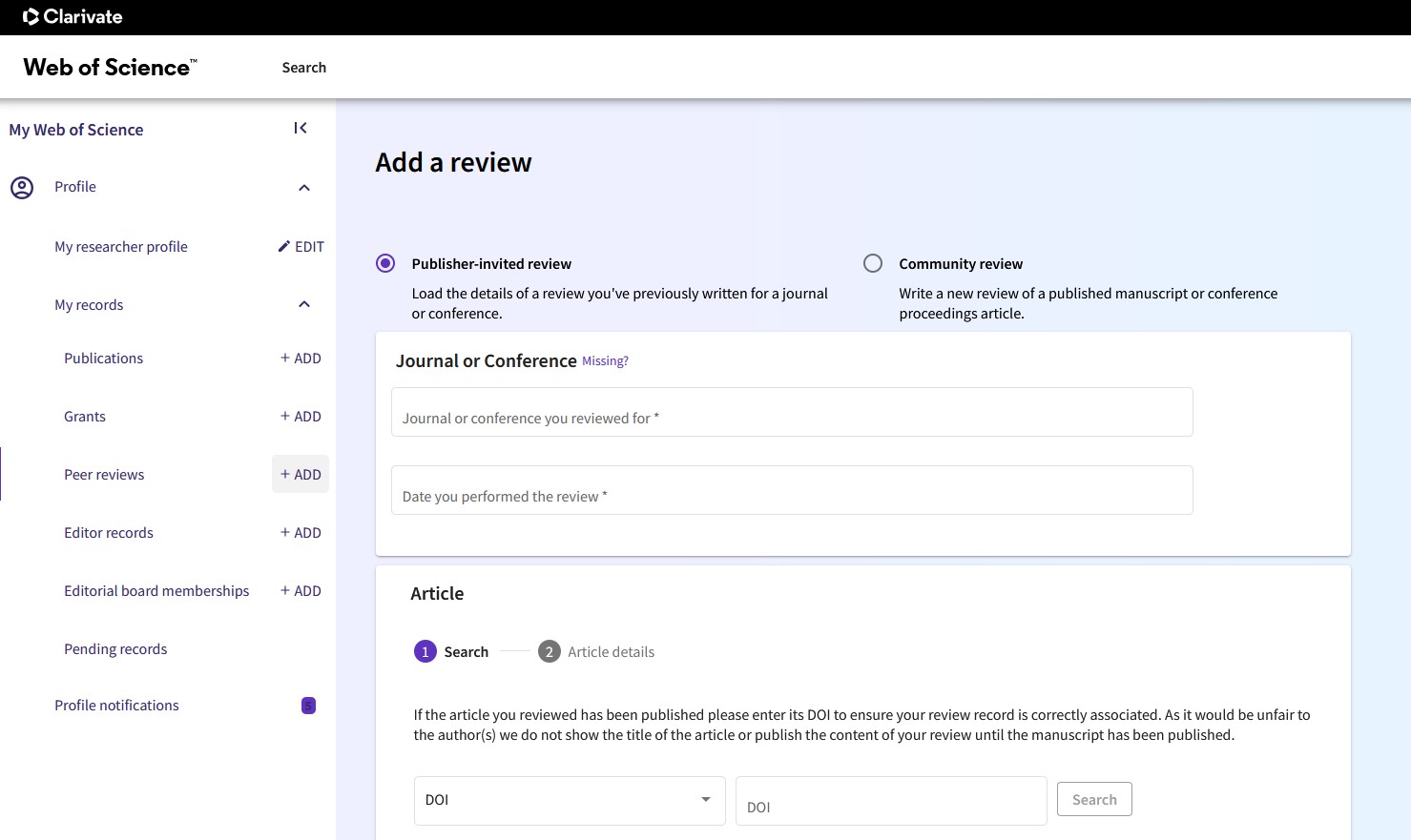Viewport: 1411px width, 840px height.
Task: Collapse the My records section chevron
Action: tap(304, 305)
